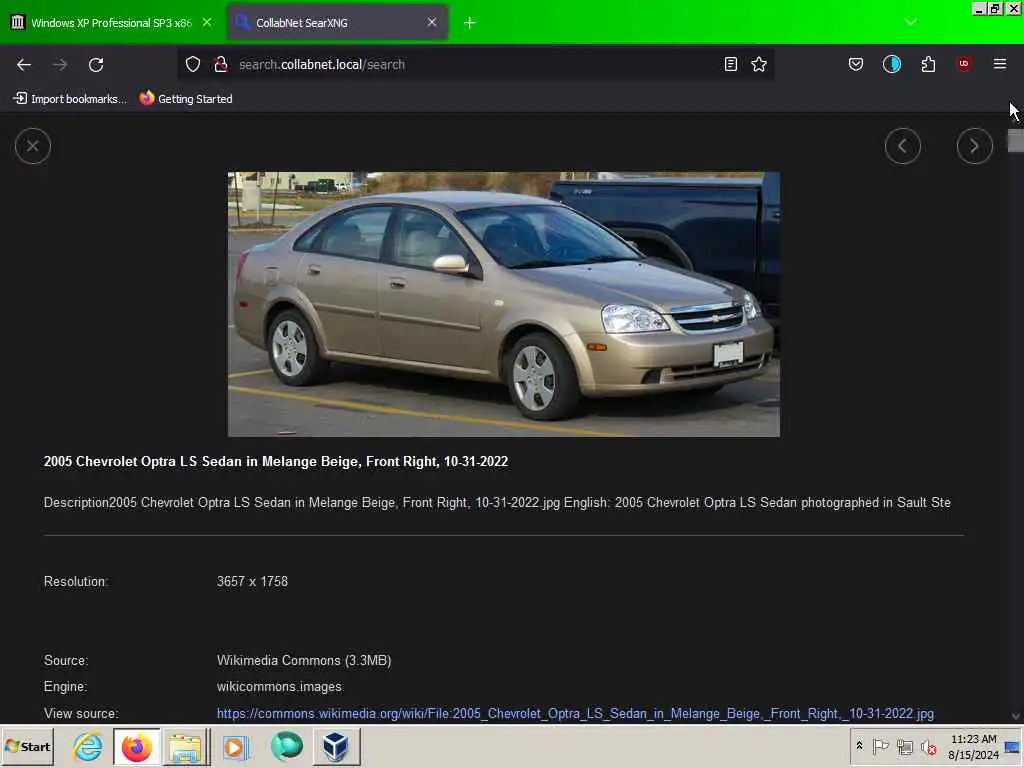Close the CollabNet SearXNG tab
This screenshot has height=768, width=1024.
click(432, 22)
